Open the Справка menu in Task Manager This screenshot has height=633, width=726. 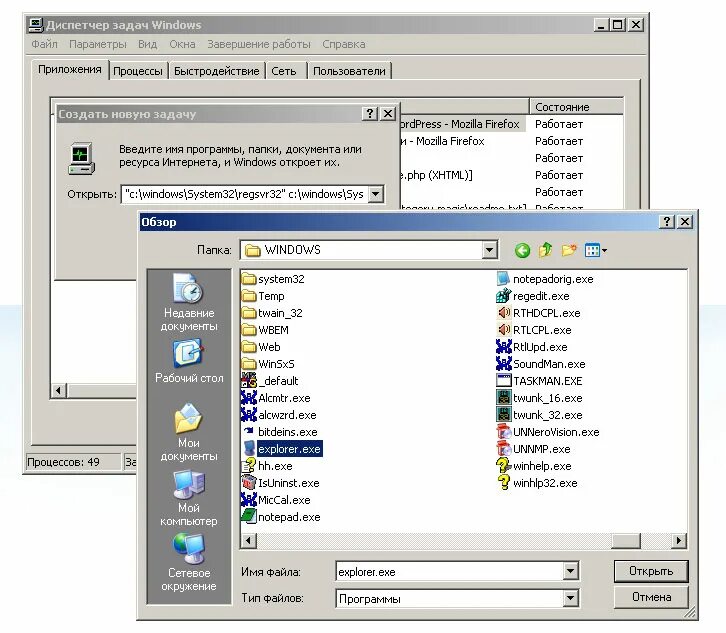pos(344,44)
